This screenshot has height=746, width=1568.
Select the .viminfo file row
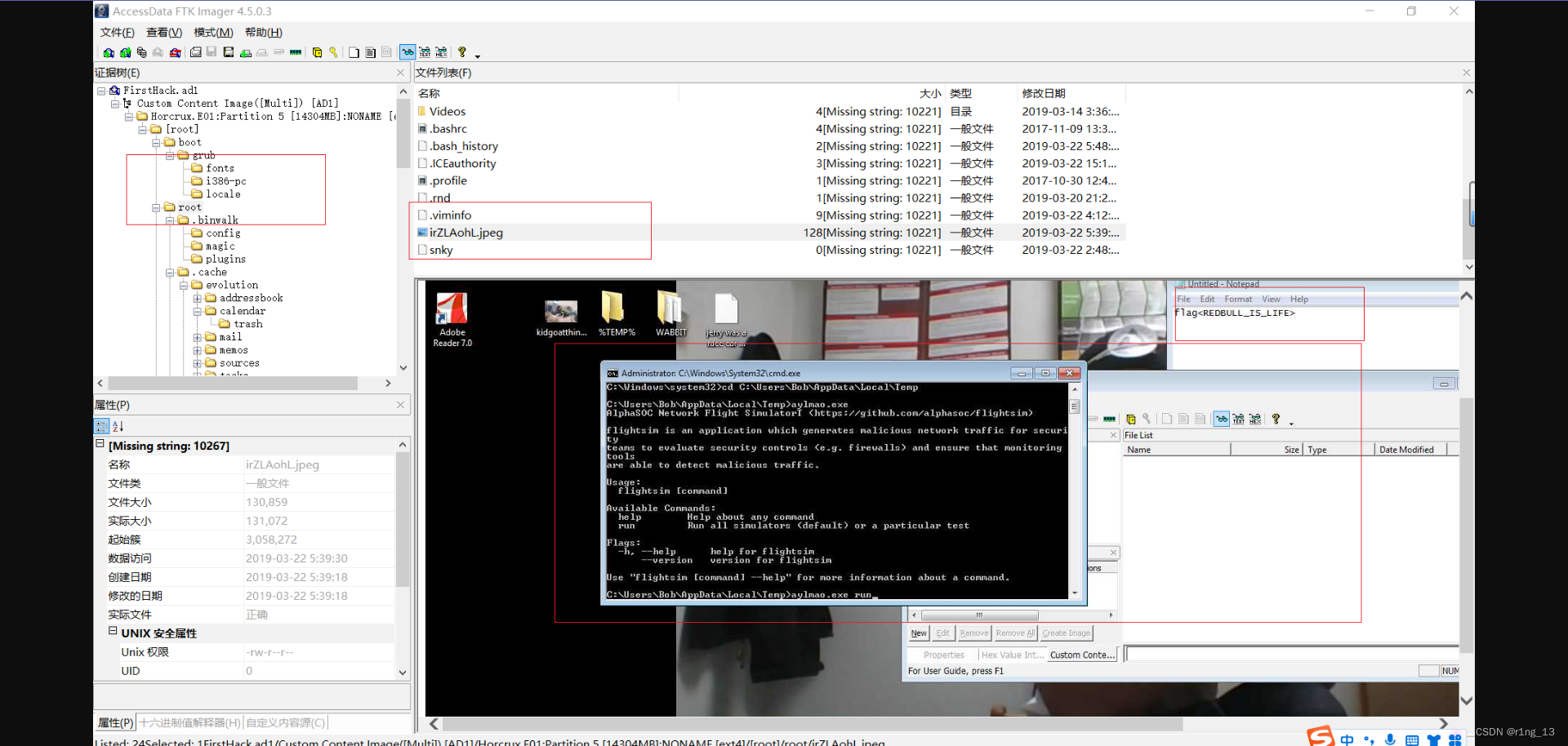pyautogui.click(x=770, y=215)
